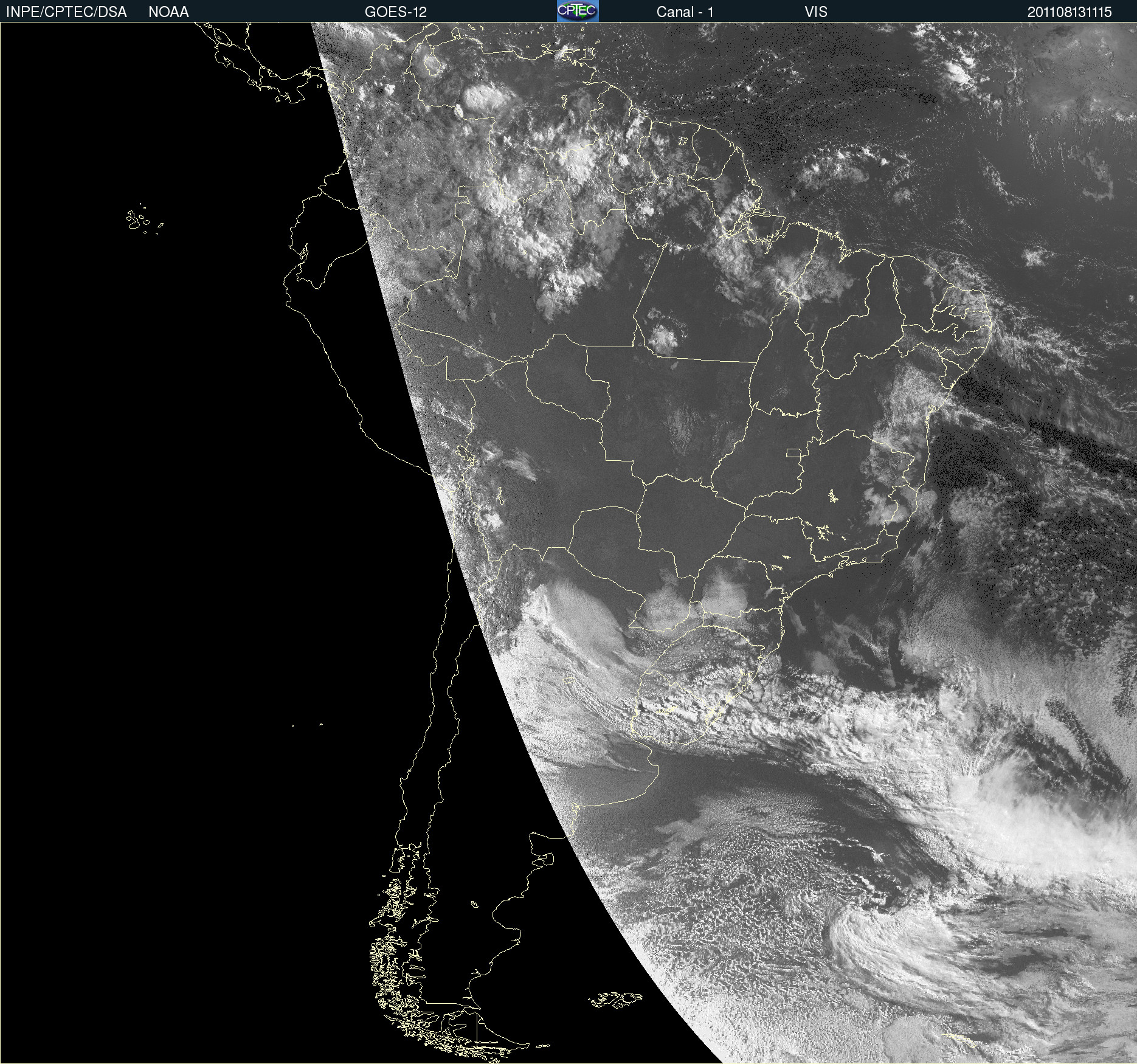Image resolution: width=1137 pixels, height=1064 pixels.
Task: Click the 'Canal - 1' label
Action: tap(685, 12)
